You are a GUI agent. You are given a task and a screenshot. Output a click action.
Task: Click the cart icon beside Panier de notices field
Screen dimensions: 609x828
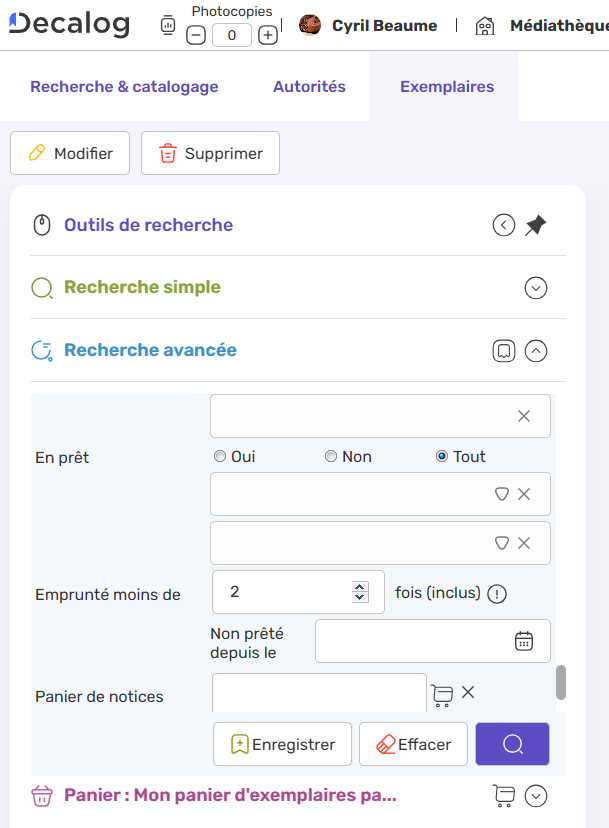(x=441, y=693)
